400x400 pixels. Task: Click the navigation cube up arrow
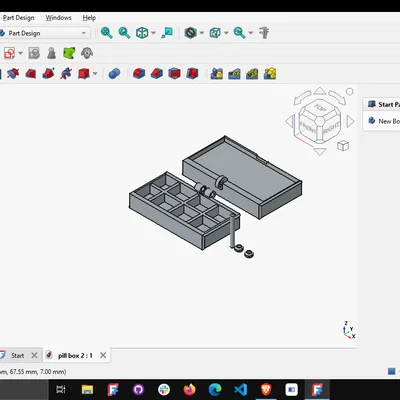[320, 91]
